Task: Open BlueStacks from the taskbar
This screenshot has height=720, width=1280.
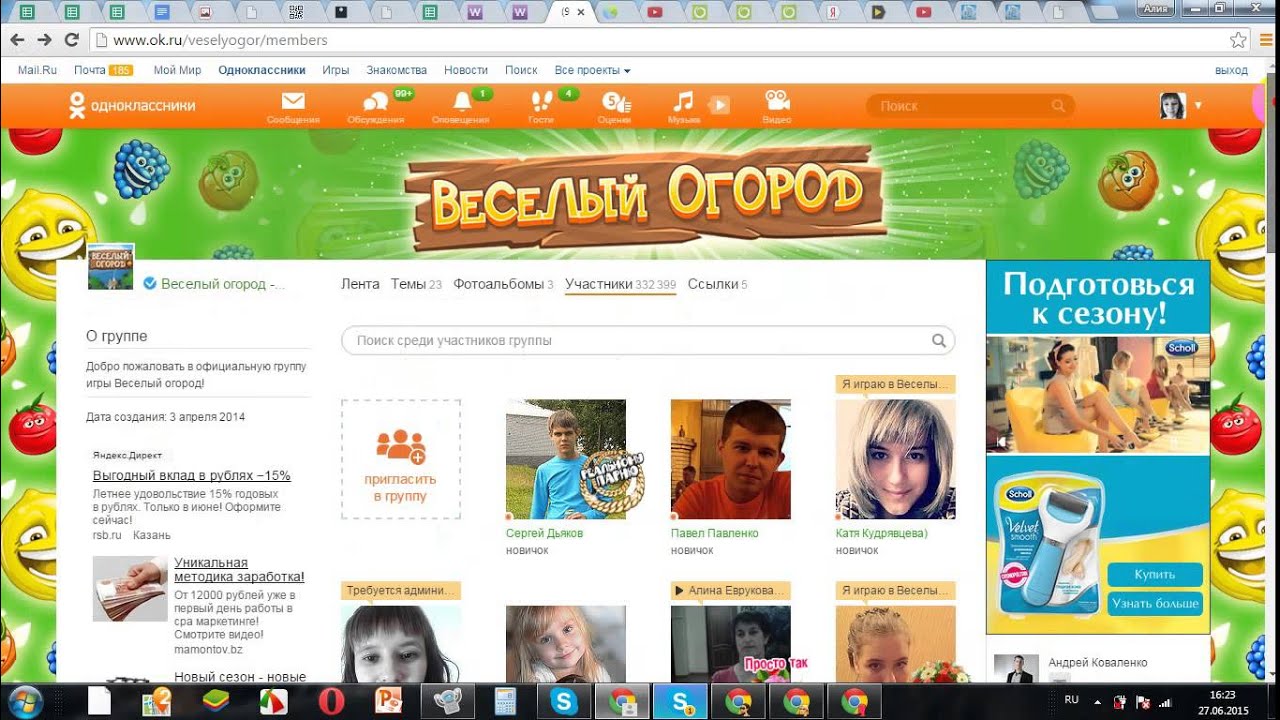Action: coord(216,701)
